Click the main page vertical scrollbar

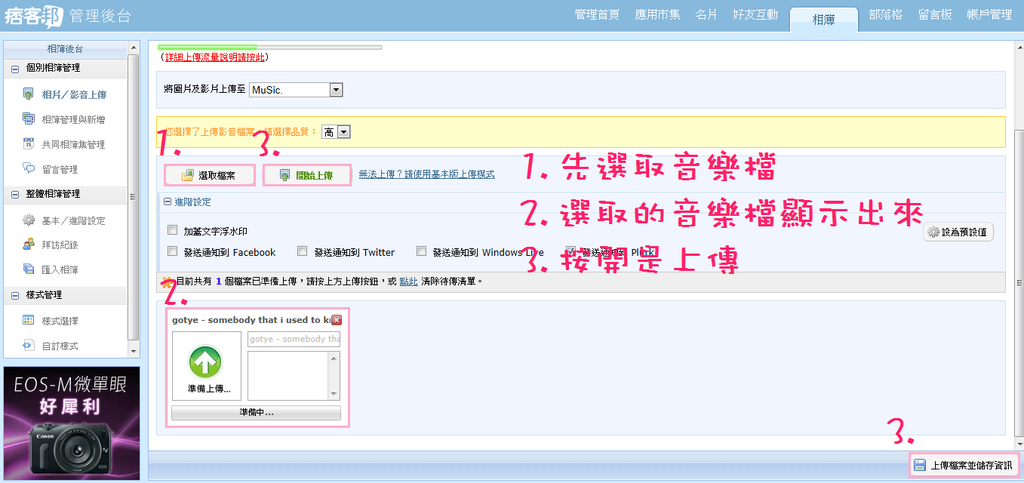[1018, 281]
